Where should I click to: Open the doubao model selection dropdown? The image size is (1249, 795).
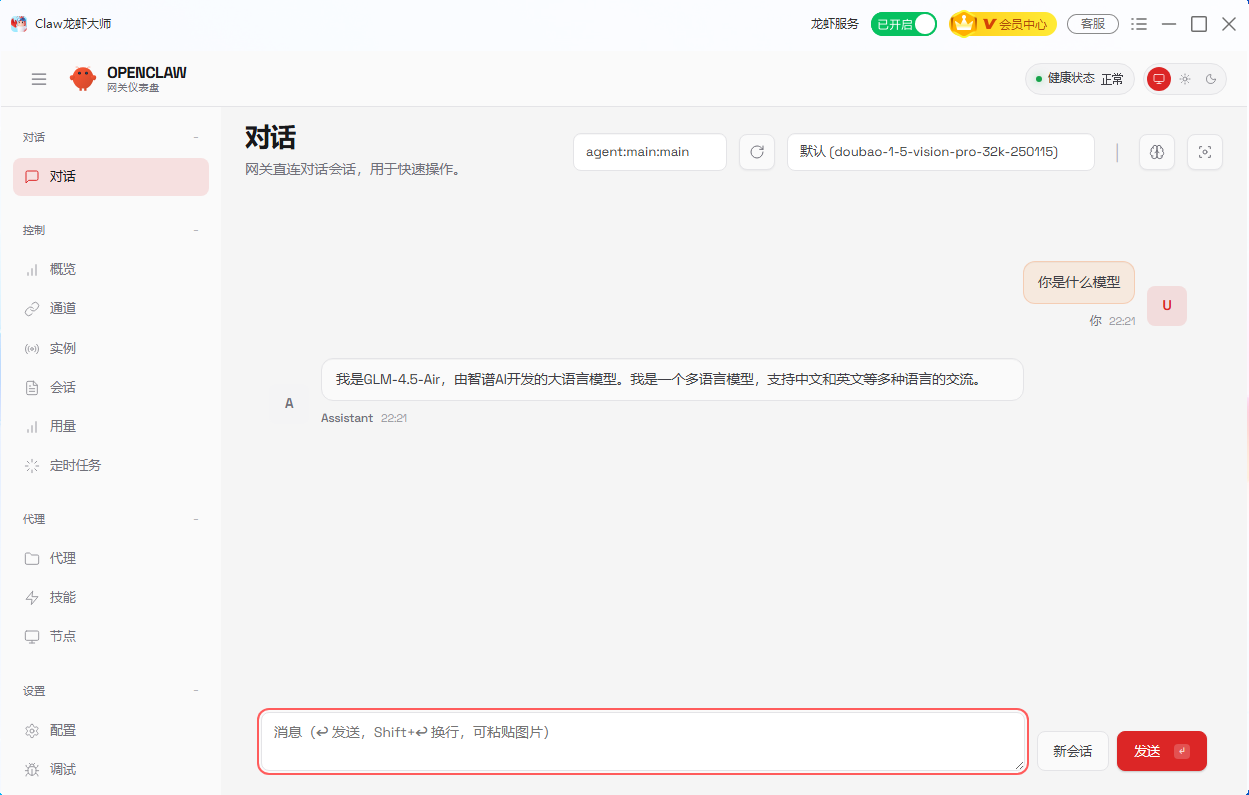[x=940, y=152]
